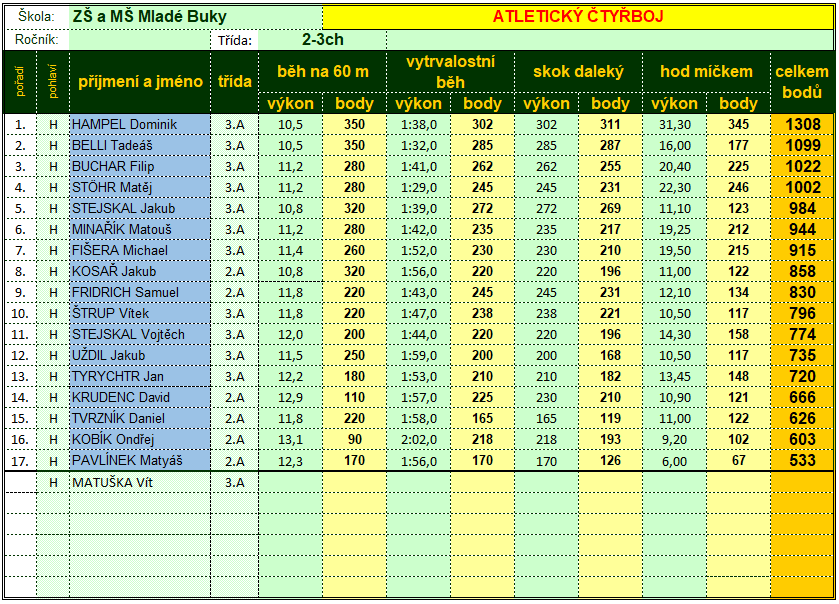839x604 pixels.
Task: Click the 20,40 ball throw for BUCHAR
Action: pos(674,166)
